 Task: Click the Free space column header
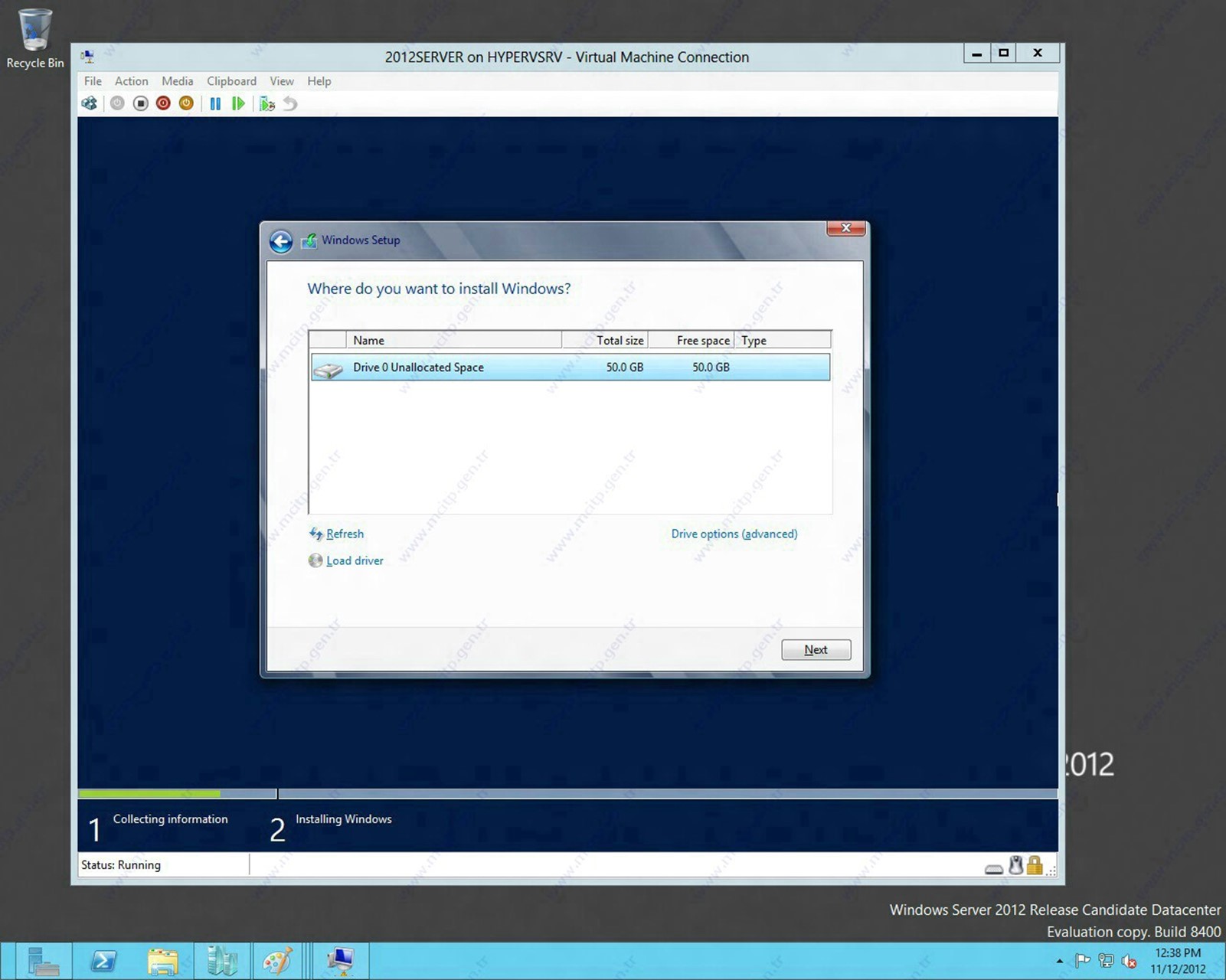click(x=691, y=340)
